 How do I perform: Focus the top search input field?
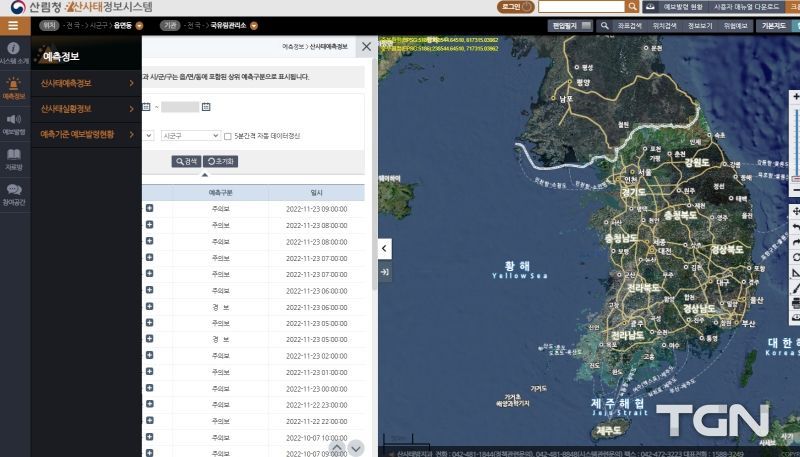tap(582, 7)
